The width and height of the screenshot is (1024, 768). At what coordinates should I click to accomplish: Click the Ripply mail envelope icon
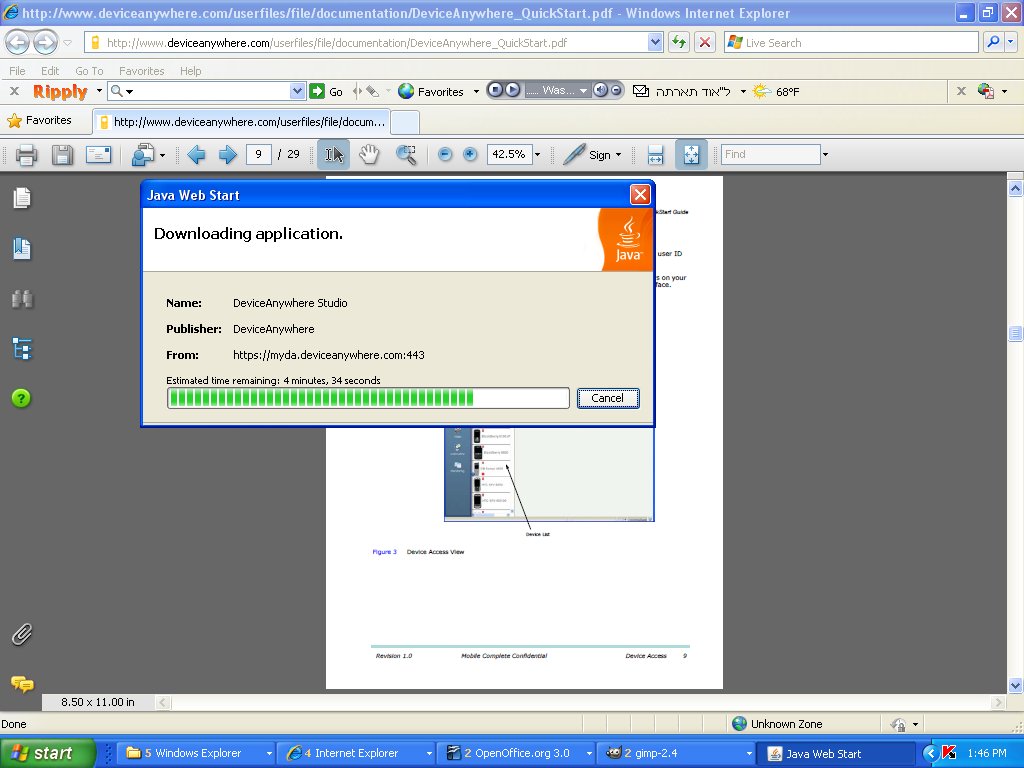point(641,91)
